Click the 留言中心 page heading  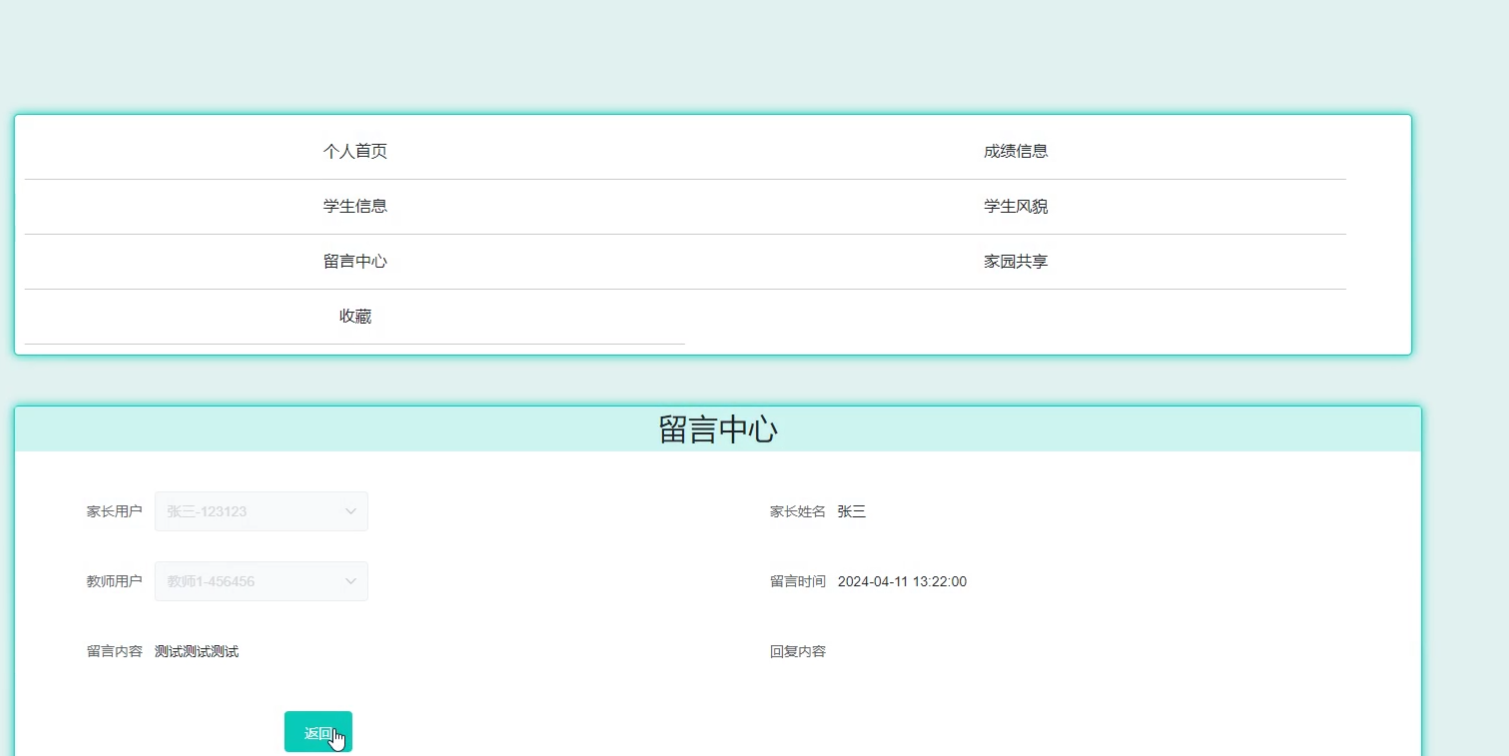point(718,429)
